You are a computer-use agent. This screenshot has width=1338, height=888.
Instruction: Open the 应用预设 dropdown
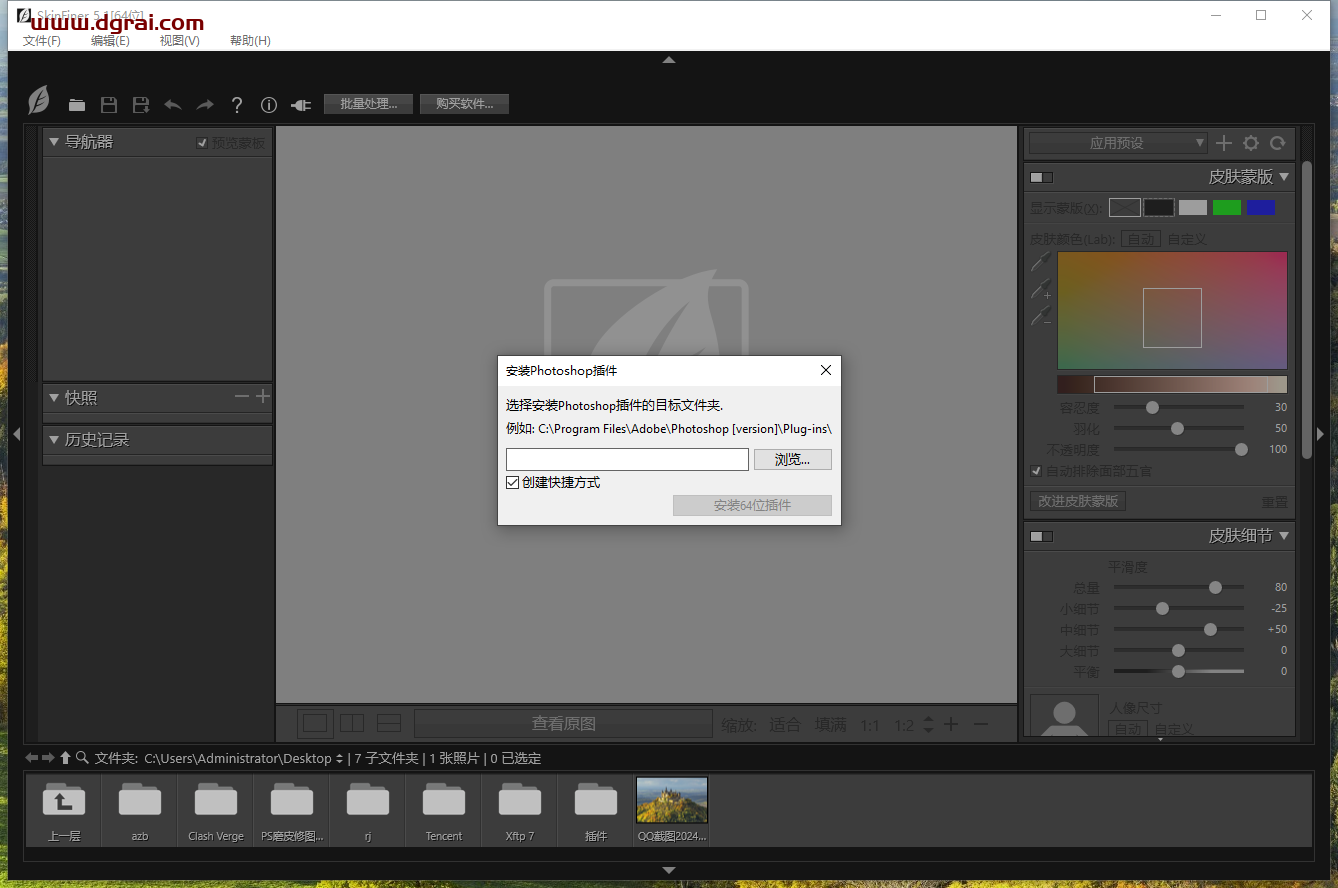(1118, 143)
